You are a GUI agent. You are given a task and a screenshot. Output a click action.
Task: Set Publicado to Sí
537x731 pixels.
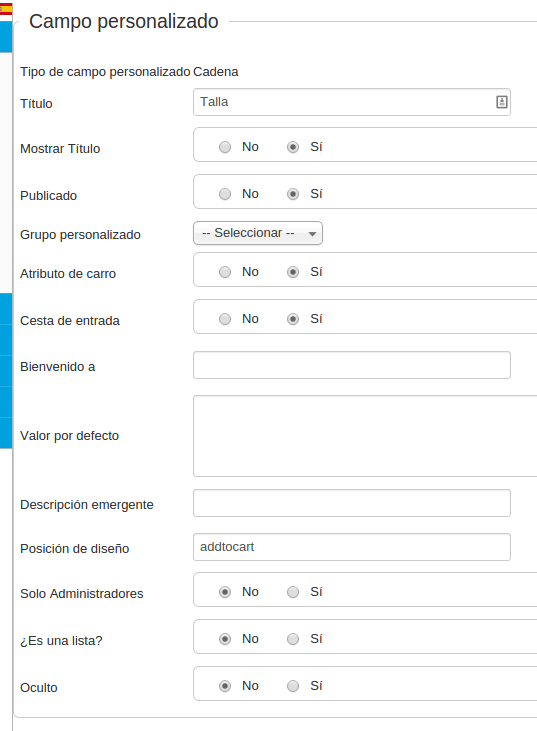click(293, 194)
